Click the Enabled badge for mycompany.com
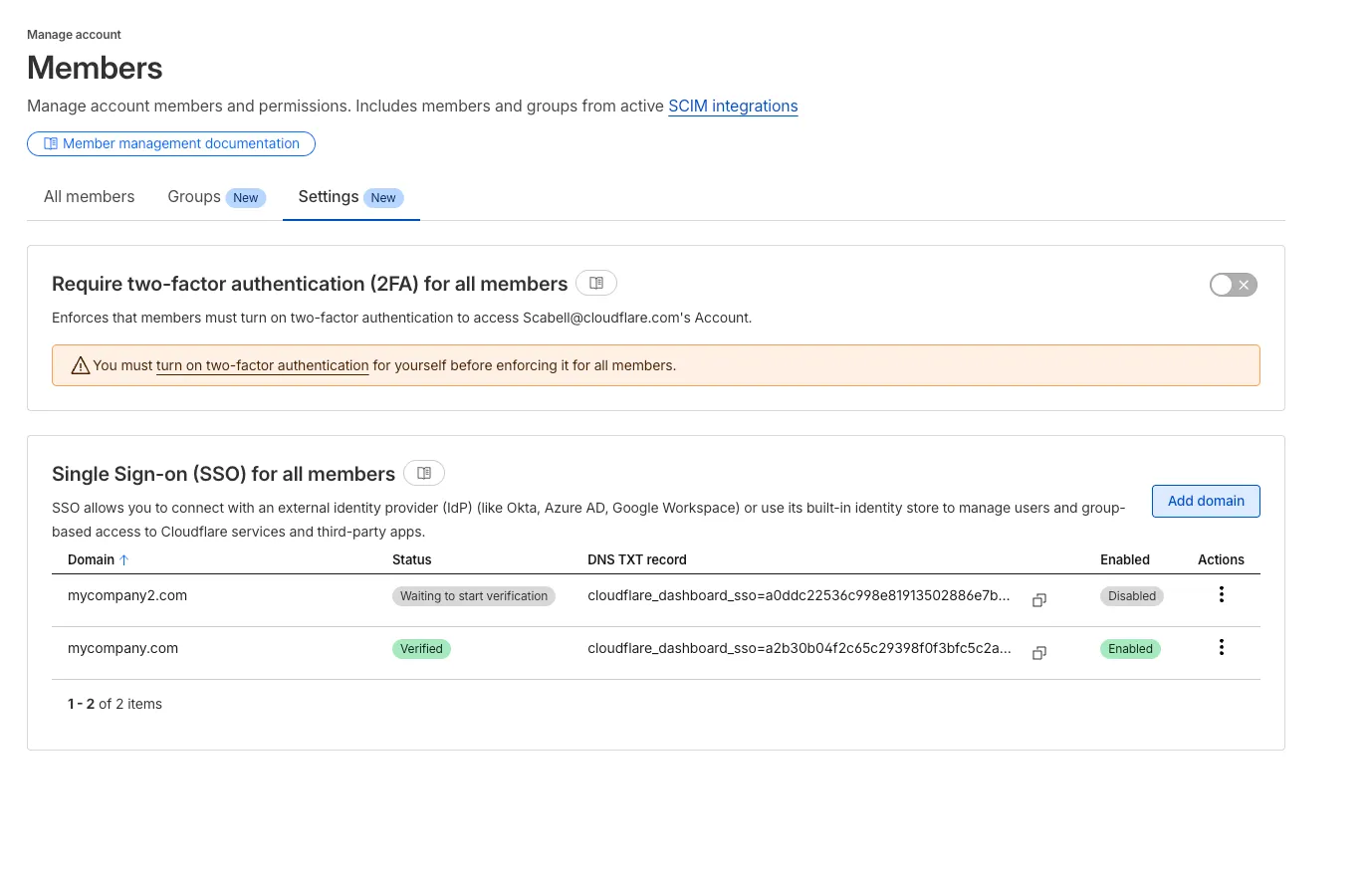Screen dimensions: 1372x873 coord(1129,648)
